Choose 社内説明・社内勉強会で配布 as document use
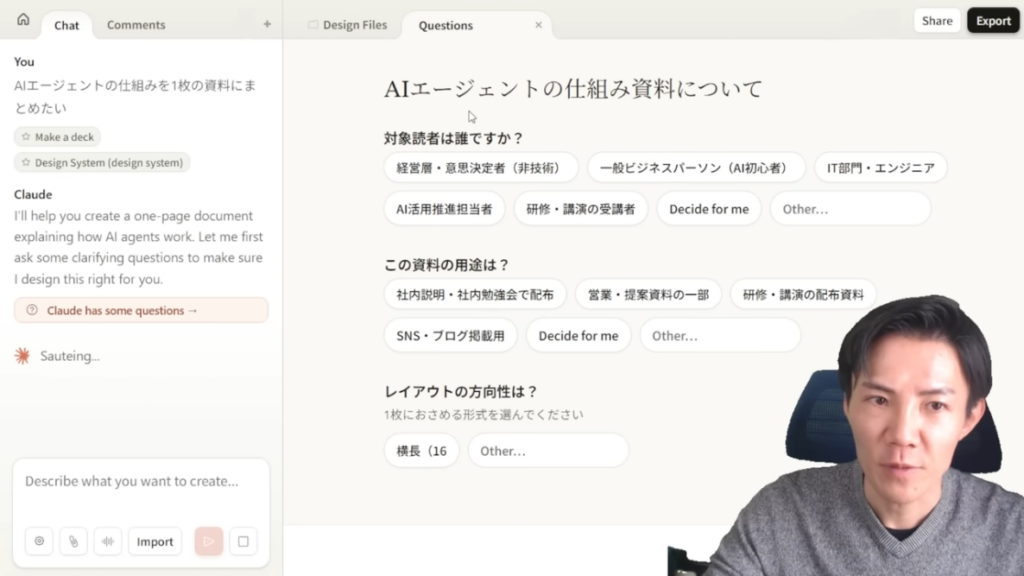1024x576 pixels. pyautogui.click(x=472, y=293)
